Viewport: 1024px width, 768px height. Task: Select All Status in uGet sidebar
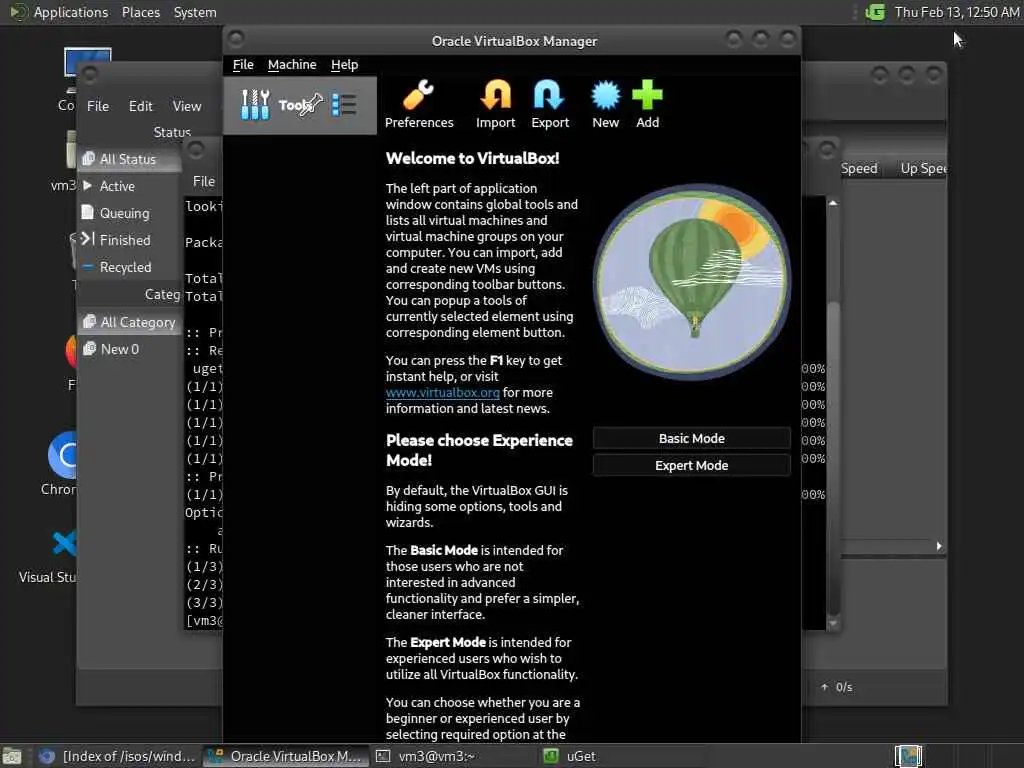[129, 159]
